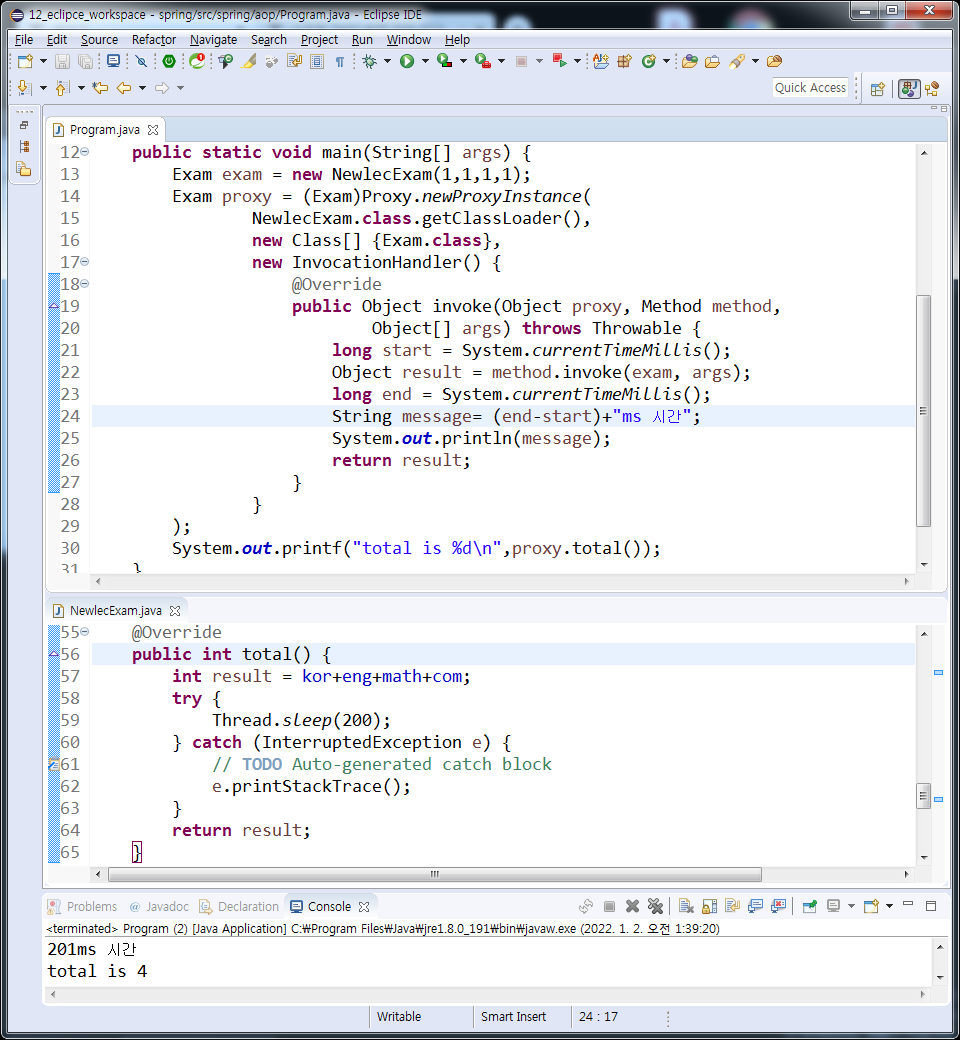Switch to the Javadoc tab
This screenshot has height=1040, width=960.
[159, 907]
